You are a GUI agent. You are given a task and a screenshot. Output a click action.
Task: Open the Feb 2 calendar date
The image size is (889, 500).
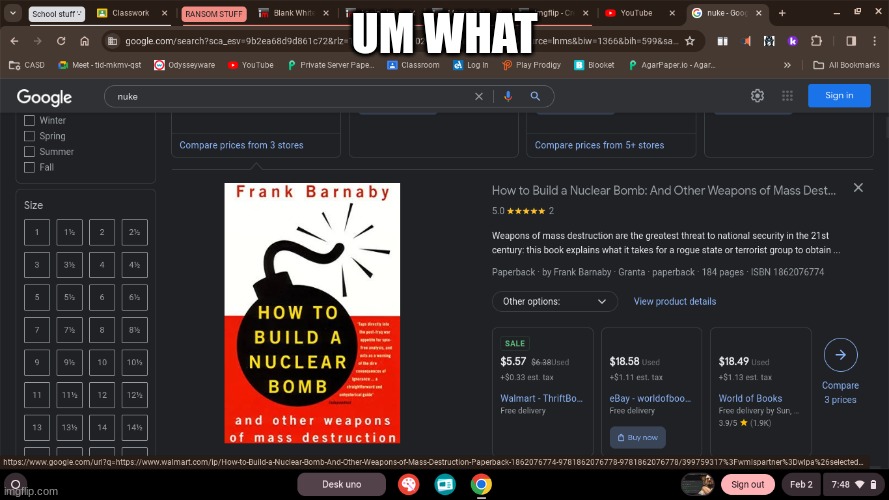pyautogui.click(x=801, y=485)
